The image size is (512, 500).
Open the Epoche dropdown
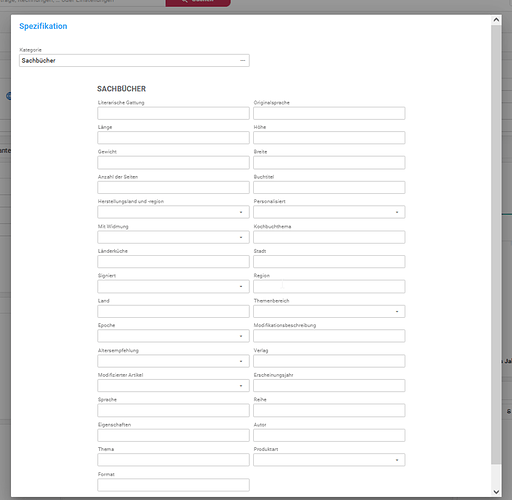[173, 336]
